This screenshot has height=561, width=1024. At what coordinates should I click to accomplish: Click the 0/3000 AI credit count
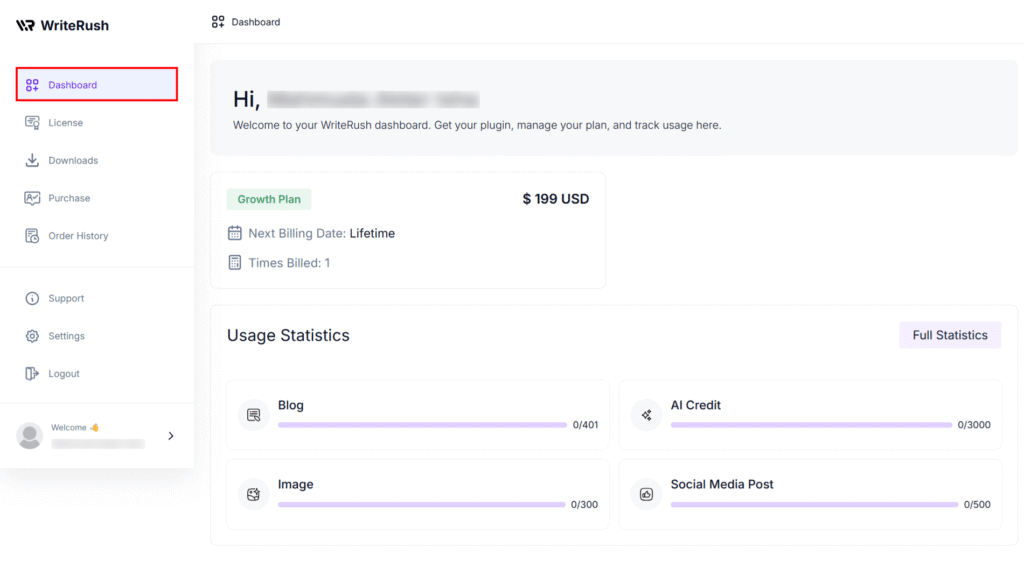pyautogui.click(x=974, y=425)
